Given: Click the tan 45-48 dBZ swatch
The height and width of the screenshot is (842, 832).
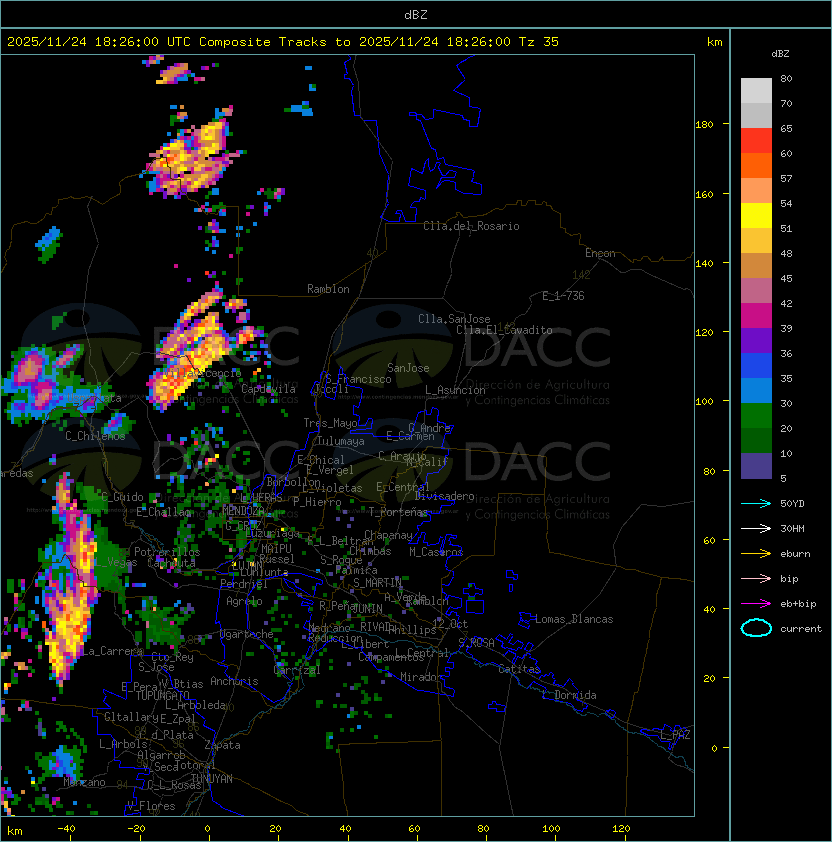Looking at the screenshot, I should [756, 266].
